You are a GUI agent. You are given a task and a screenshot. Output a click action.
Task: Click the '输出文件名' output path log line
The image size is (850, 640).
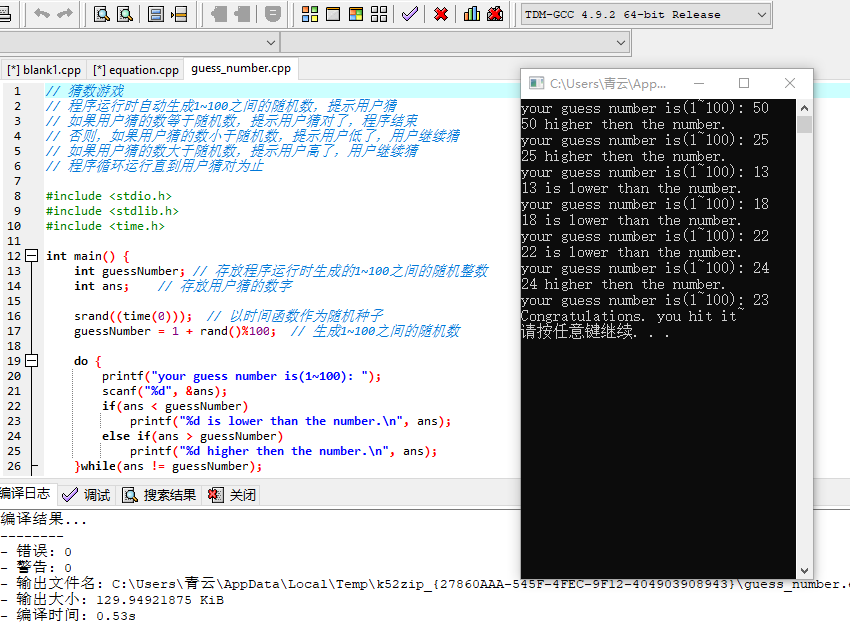[425, 584]
